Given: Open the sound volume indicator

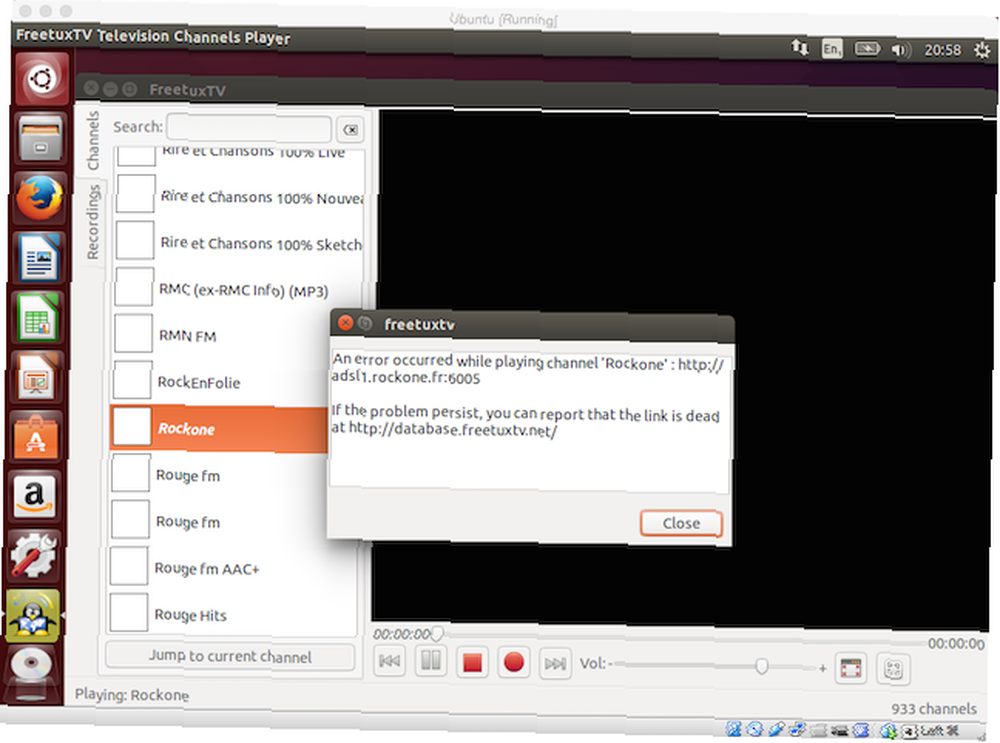Looking at the screenshot, I should 901,50.
